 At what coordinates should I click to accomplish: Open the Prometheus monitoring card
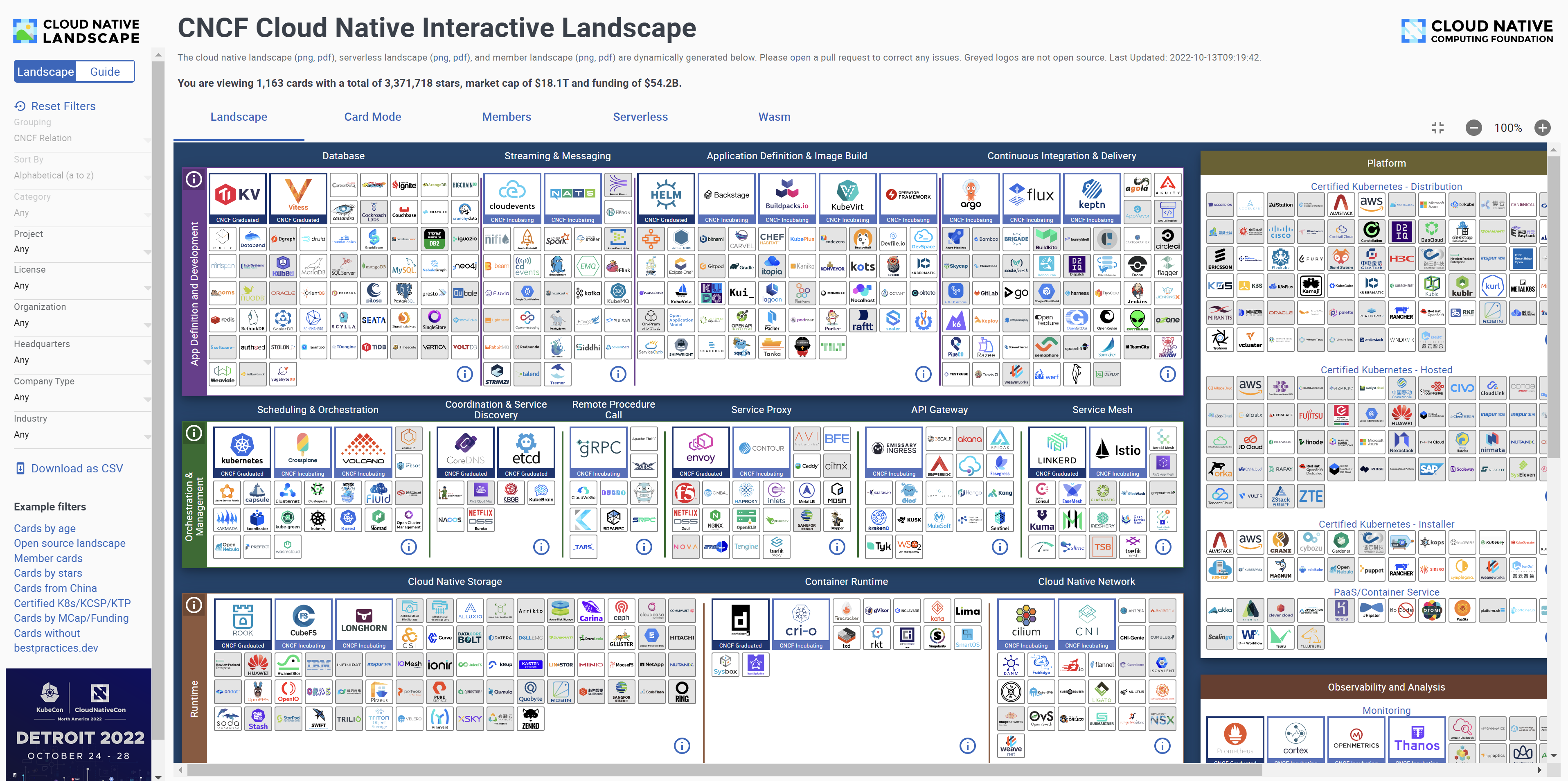click(x=1235, y=739)
